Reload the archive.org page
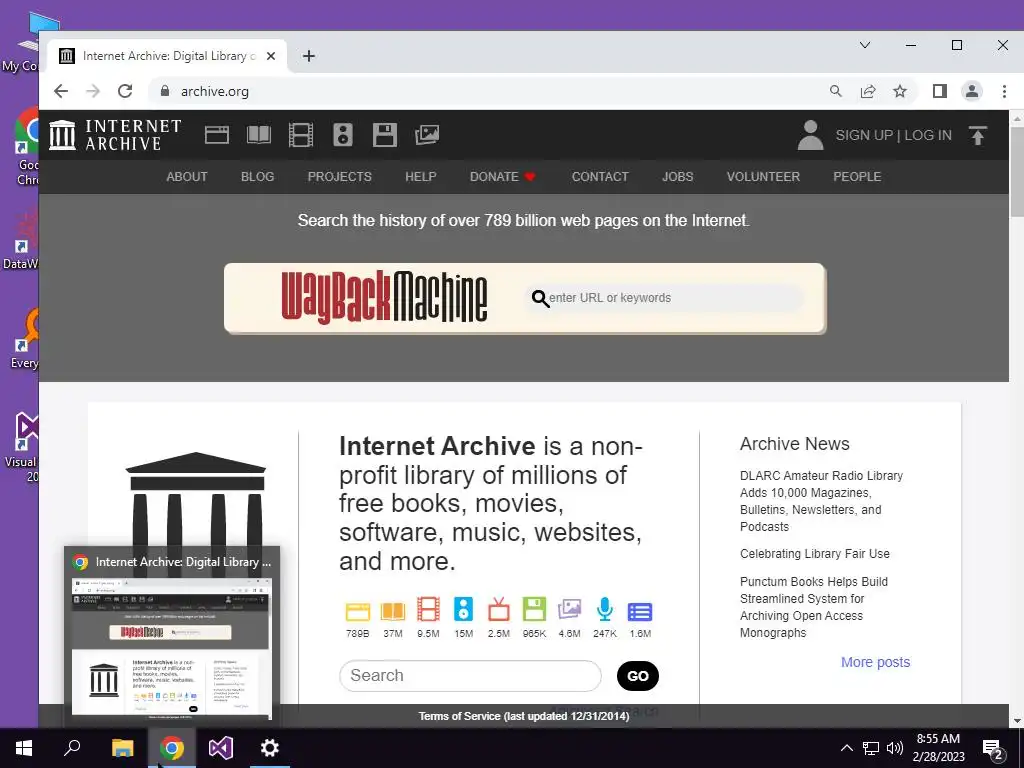Viewport: 1024px width, 768px height. pyautogui.click(x=125, y=91)
